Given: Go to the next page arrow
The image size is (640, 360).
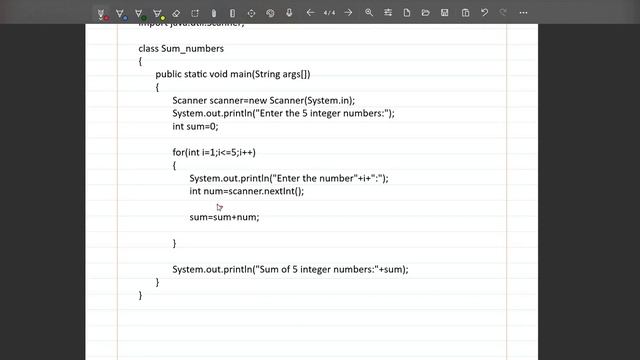Looking at the screenshot, I should pos(348,13).
